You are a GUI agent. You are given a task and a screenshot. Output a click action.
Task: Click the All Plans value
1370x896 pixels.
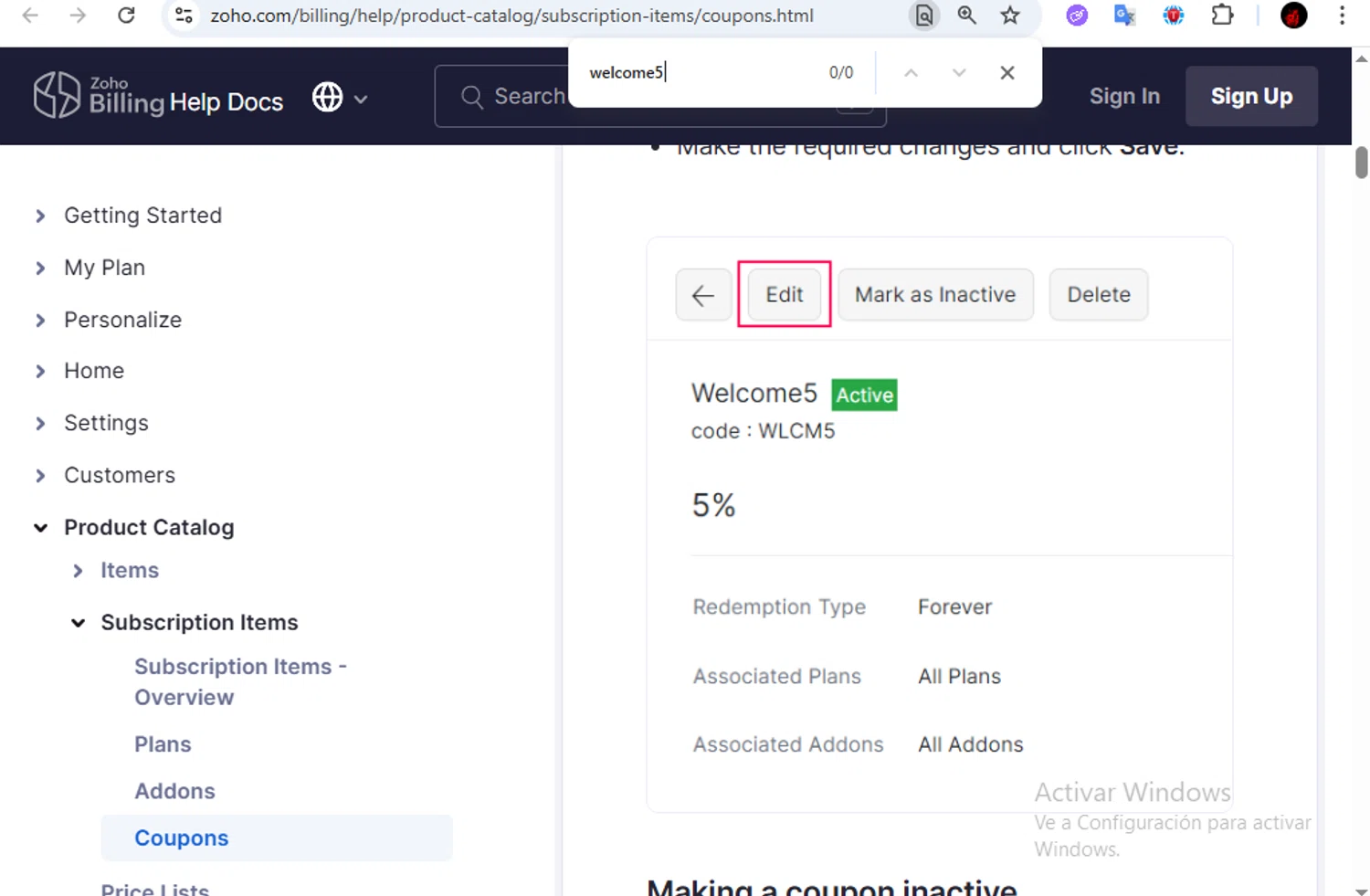pos(959,676)
